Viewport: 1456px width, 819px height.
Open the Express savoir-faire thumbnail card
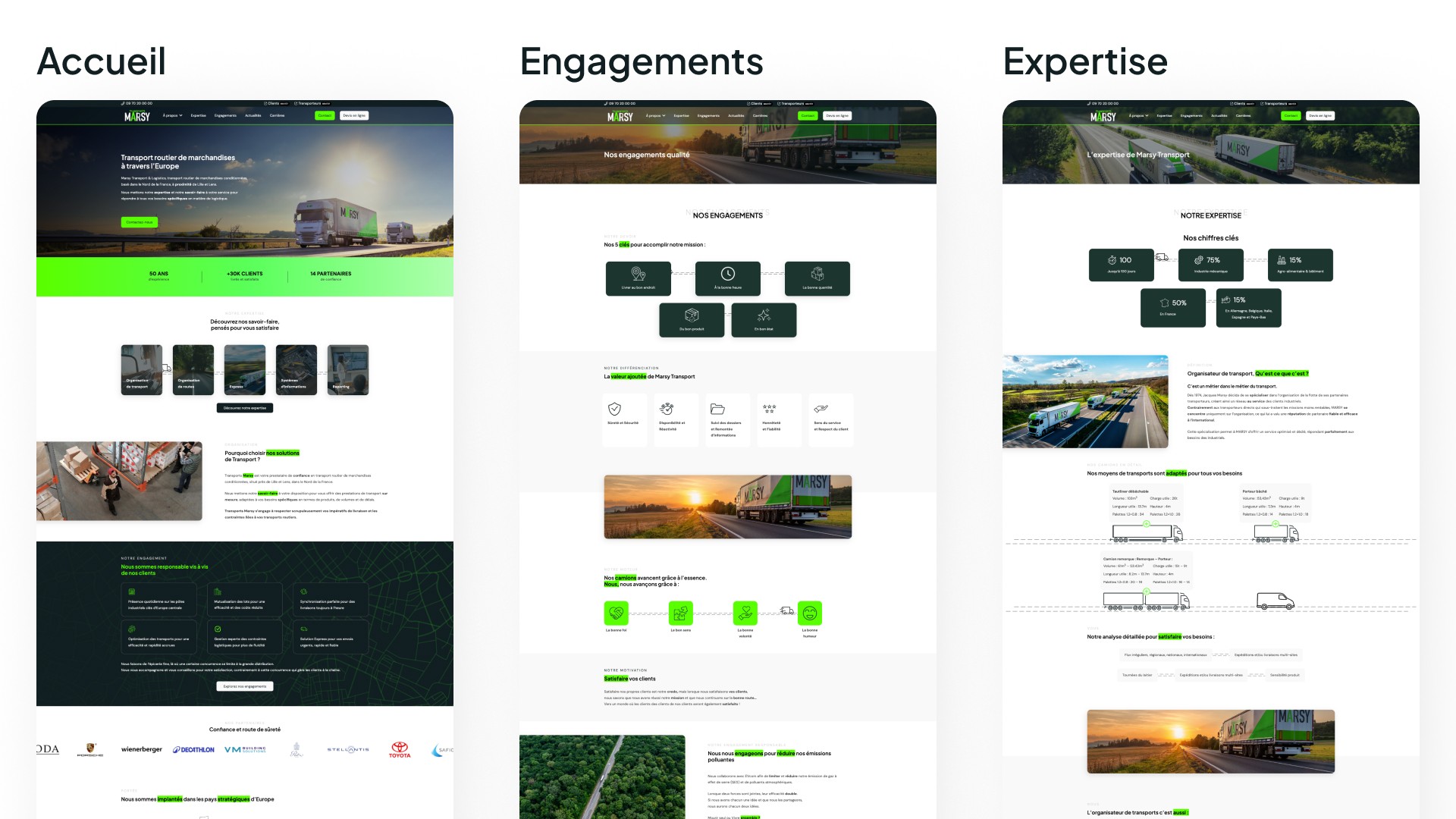pyautogui.click(x=245, y=370)
